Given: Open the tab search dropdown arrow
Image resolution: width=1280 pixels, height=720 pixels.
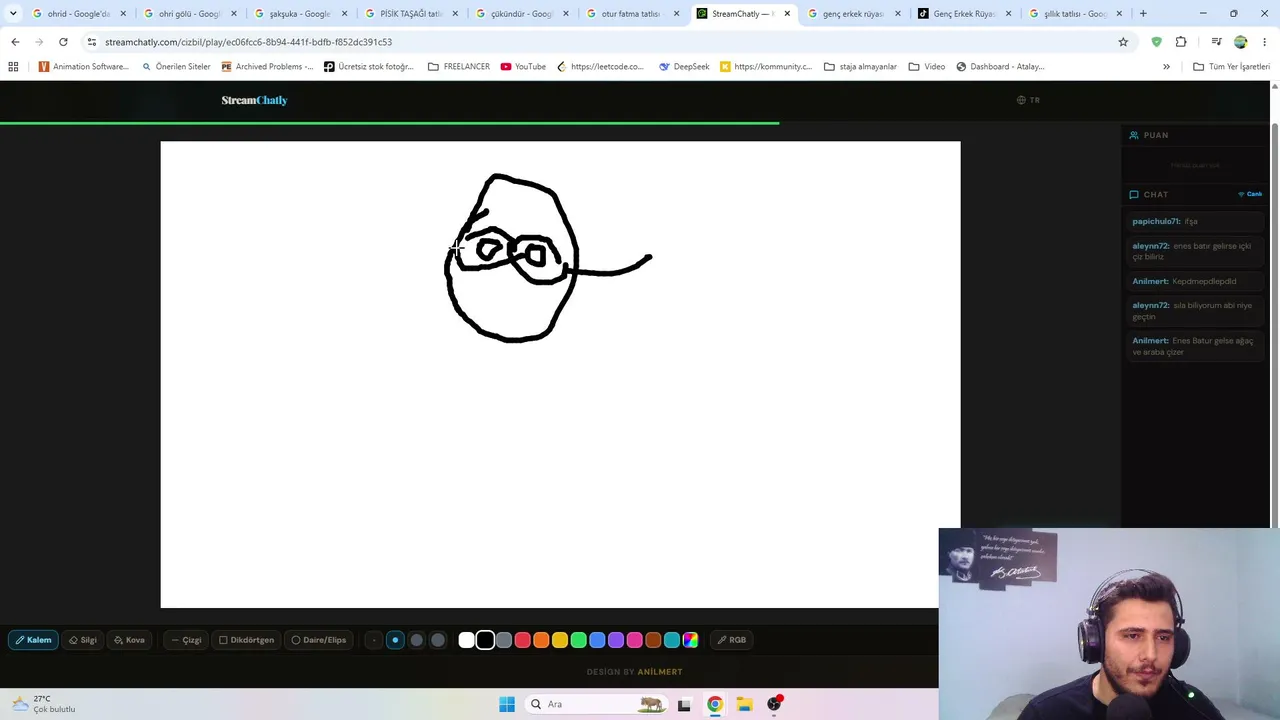Looking at the screenshot, I should click(x=13, y=14).
